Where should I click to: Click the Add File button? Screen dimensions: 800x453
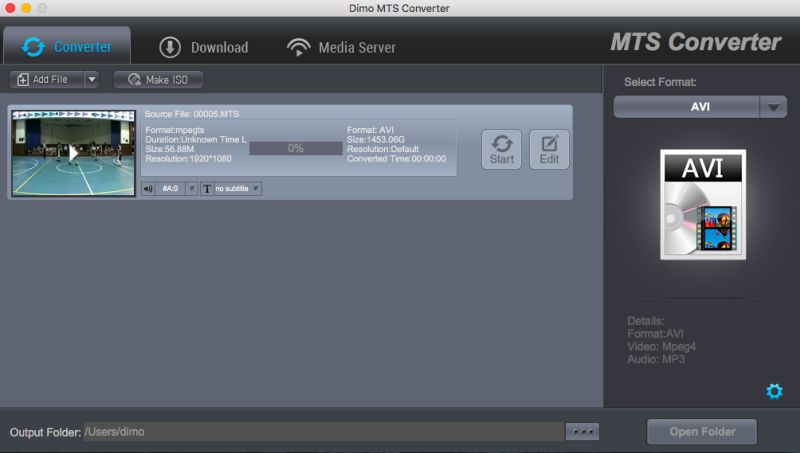pos(47,80)
